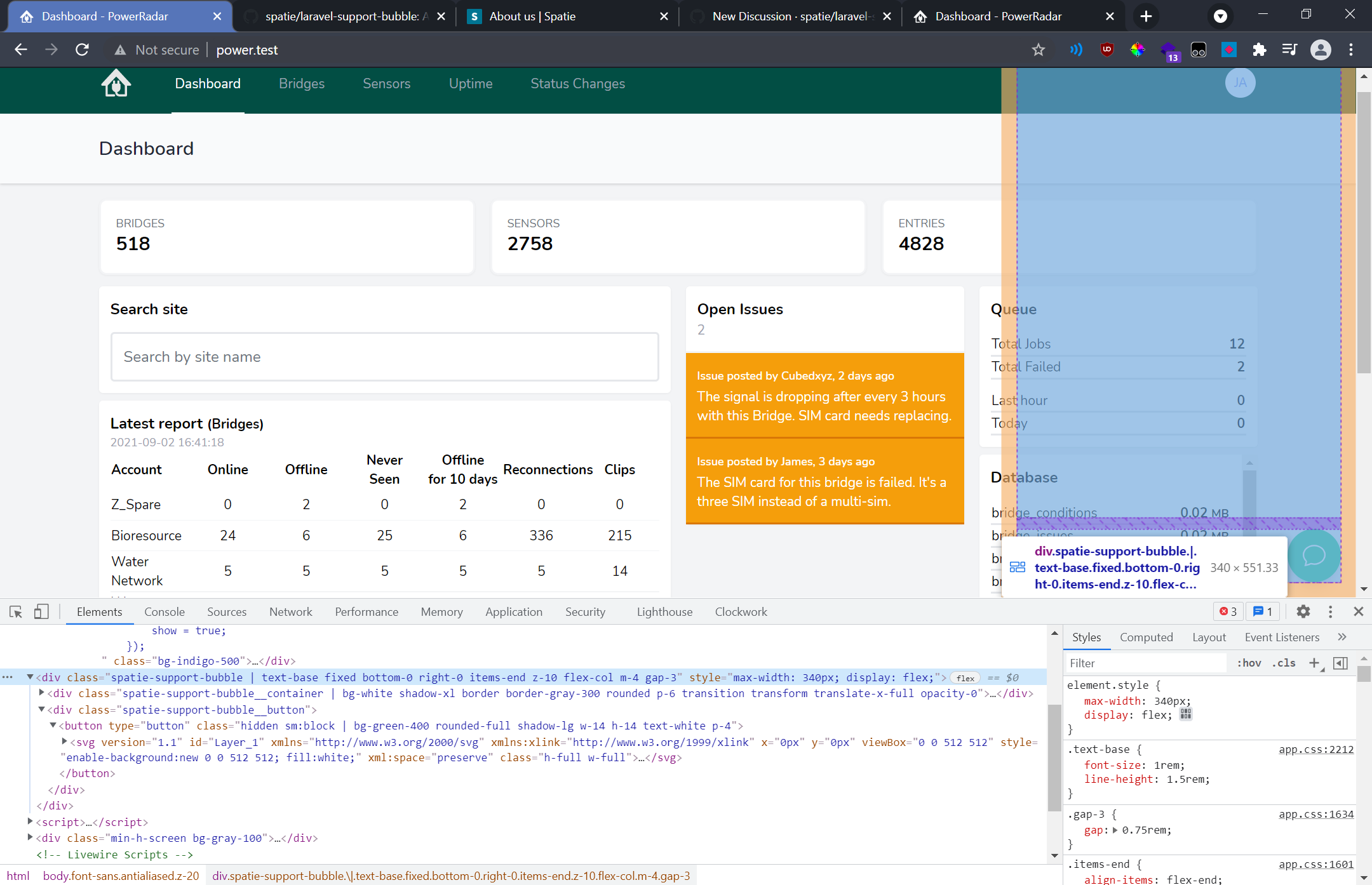Open the app.css:1634 source link
The image size is (1372, 885).
coord(1316,814)
